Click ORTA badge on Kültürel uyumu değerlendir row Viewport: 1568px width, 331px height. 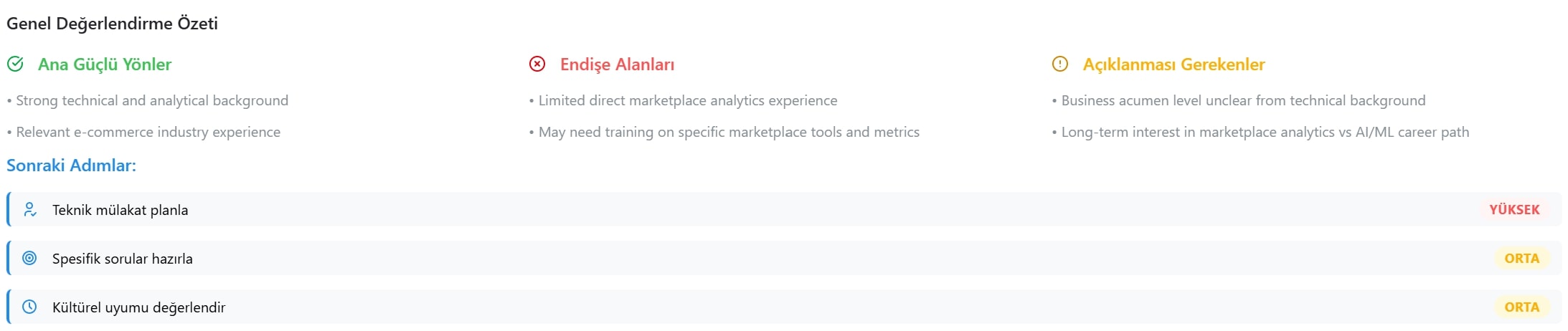1521,307
